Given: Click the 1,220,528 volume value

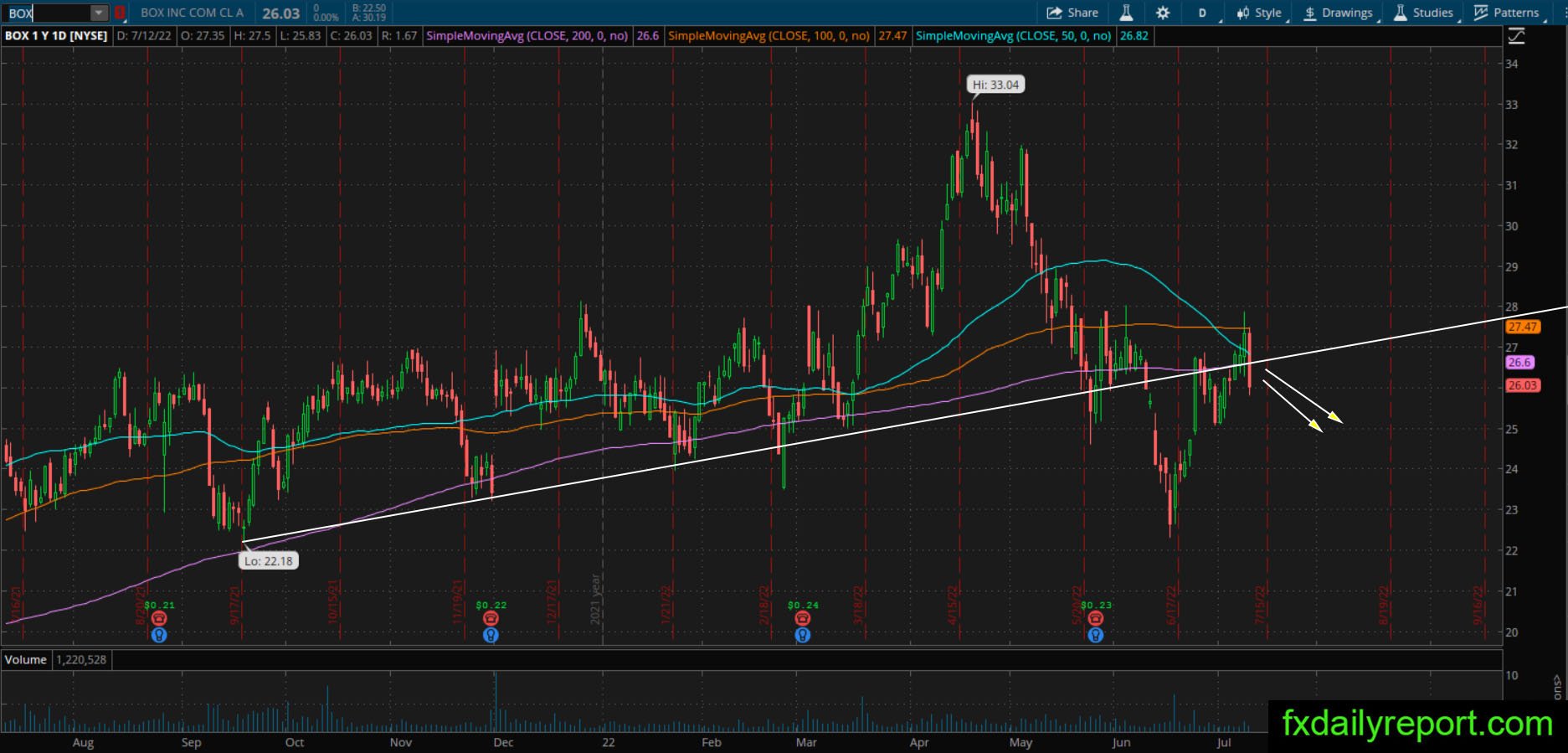Looking at the screenshot, I should (81, 660).
